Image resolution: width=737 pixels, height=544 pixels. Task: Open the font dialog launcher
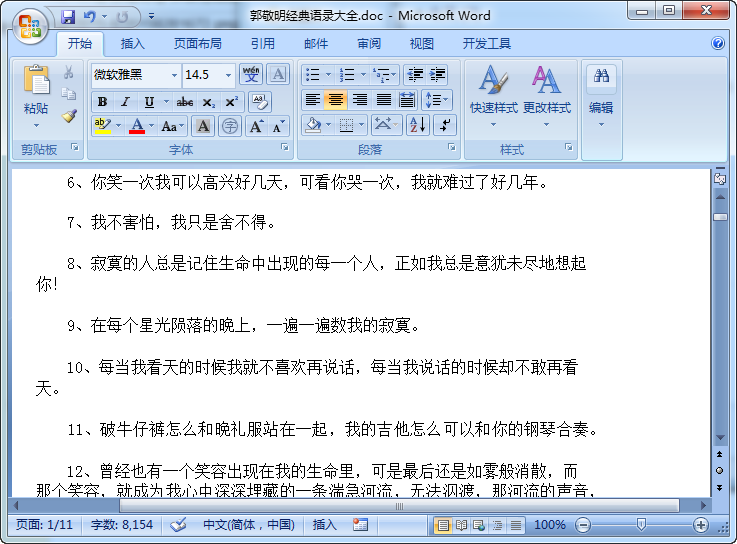tap(285, 147)
